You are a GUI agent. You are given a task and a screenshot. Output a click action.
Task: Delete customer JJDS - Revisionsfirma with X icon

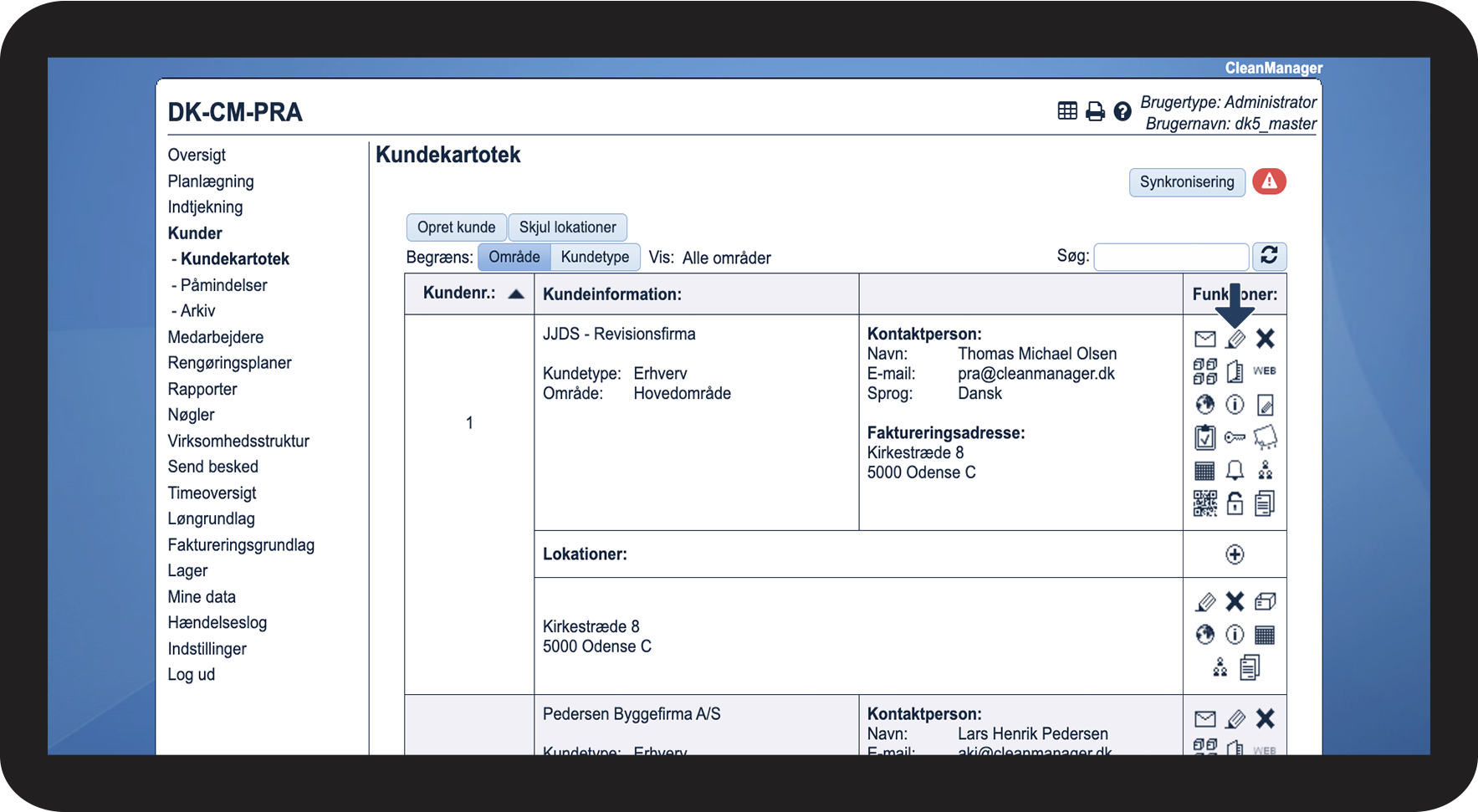[1266, 339]
